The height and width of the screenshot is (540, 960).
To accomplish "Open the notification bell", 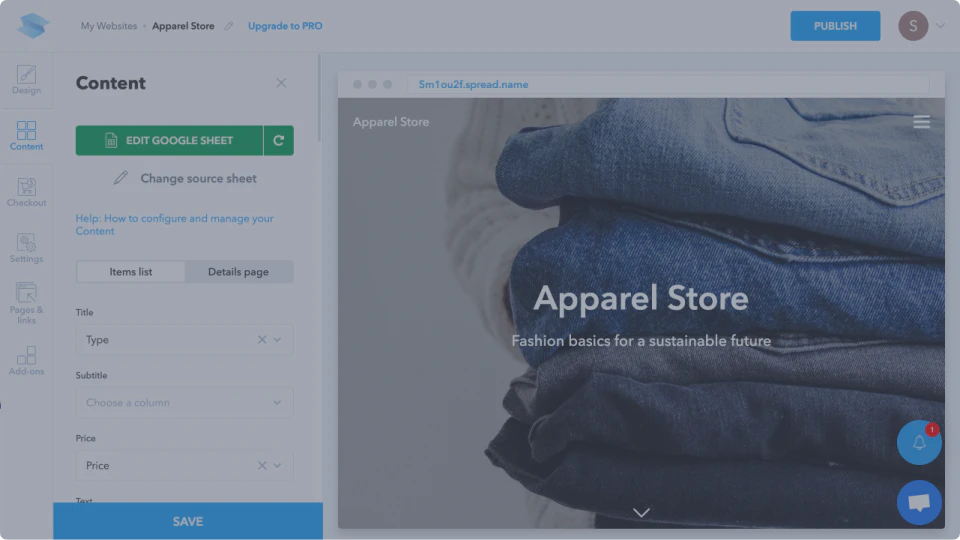I will click(x=919, y=443).
